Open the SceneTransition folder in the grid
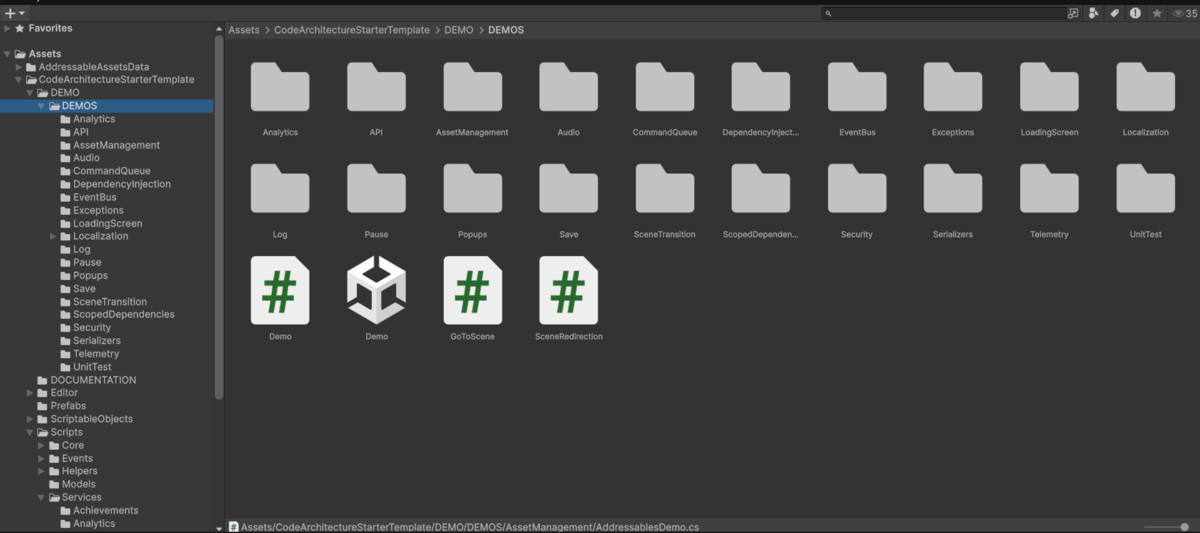Screen dimensions: 1200x533 665,190
